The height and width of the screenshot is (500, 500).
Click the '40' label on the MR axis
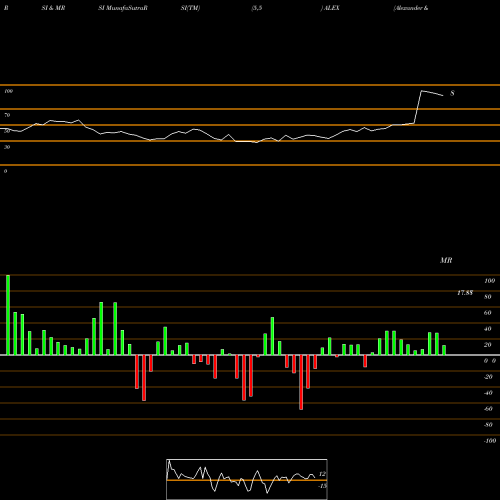click(x=488, y=329)
